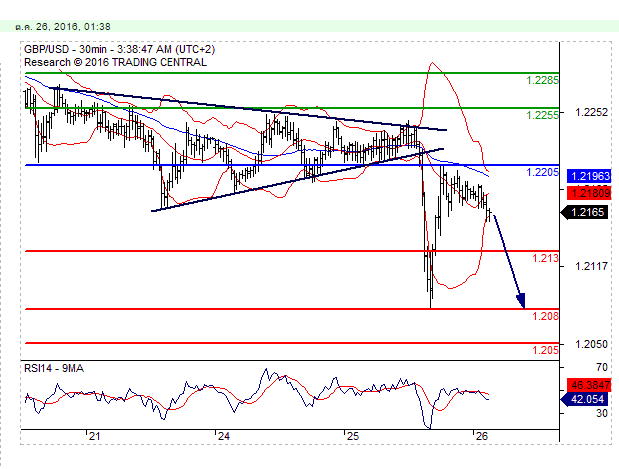Screen dimensions: 619x469
Task: Click the red support label 1.208
Action: [x=546, y=316]
